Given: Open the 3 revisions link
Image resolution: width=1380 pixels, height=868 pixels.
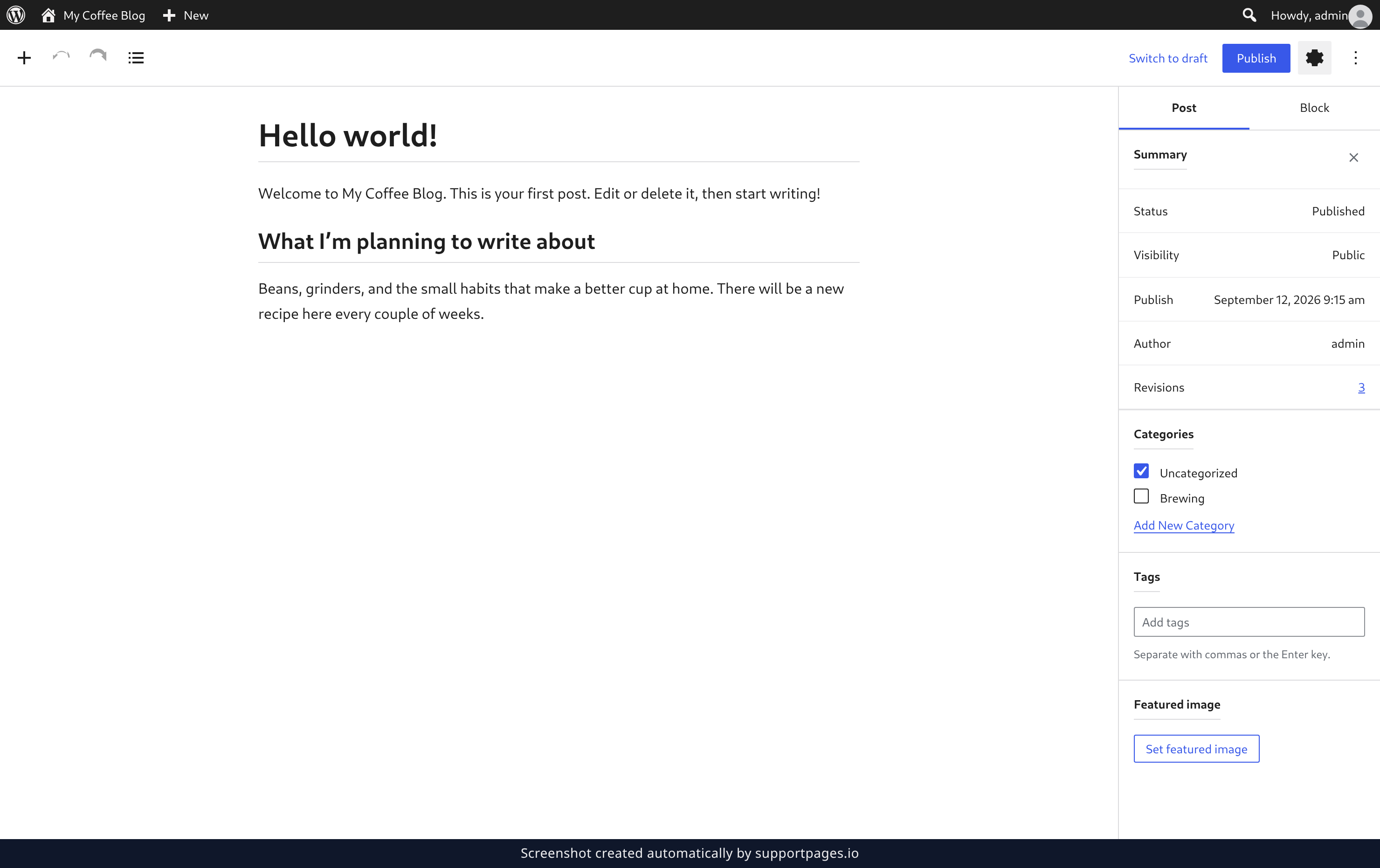Looking at the screenshot, I should point(1361,387).
